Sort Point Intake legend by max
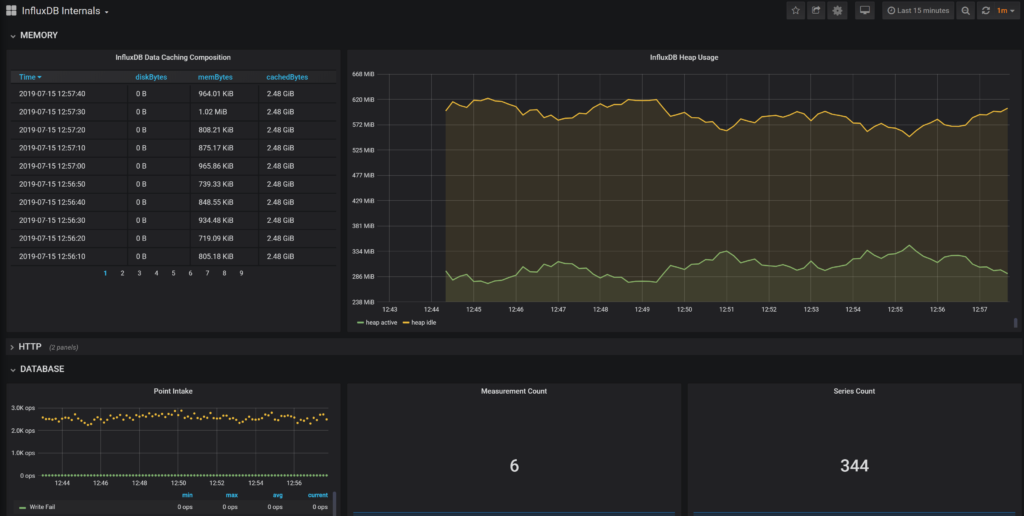 (231, 495)
